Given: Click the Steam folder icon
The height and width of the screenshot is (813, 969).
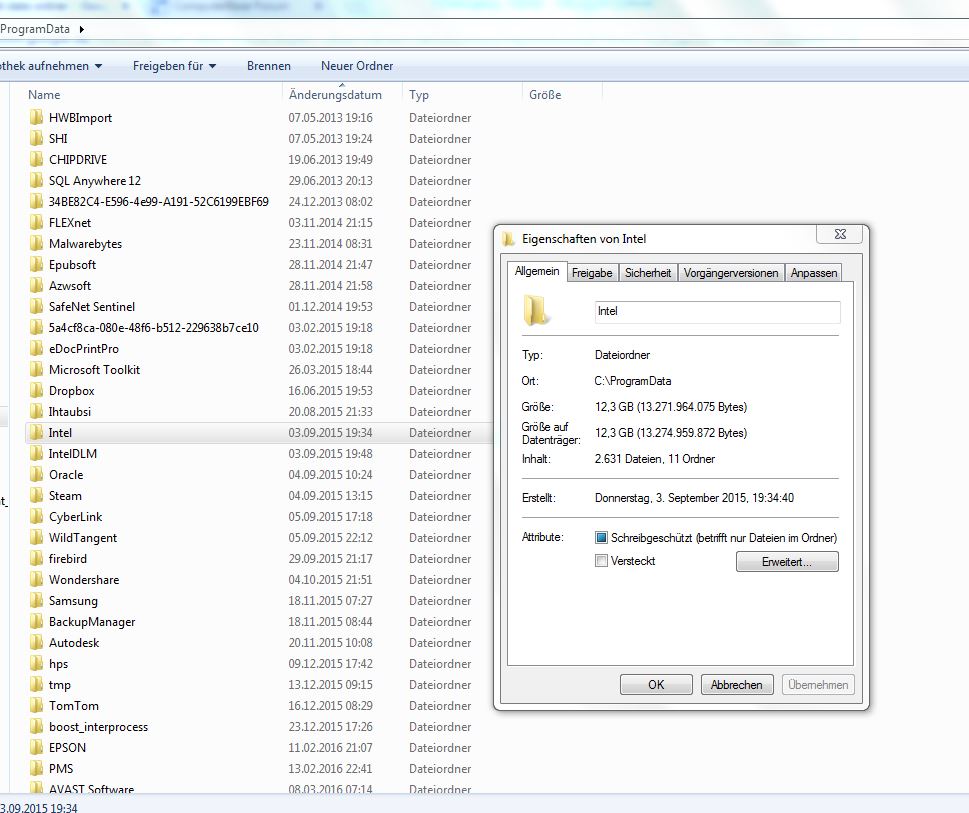Looking at the screenshot, I should [36, 495].
